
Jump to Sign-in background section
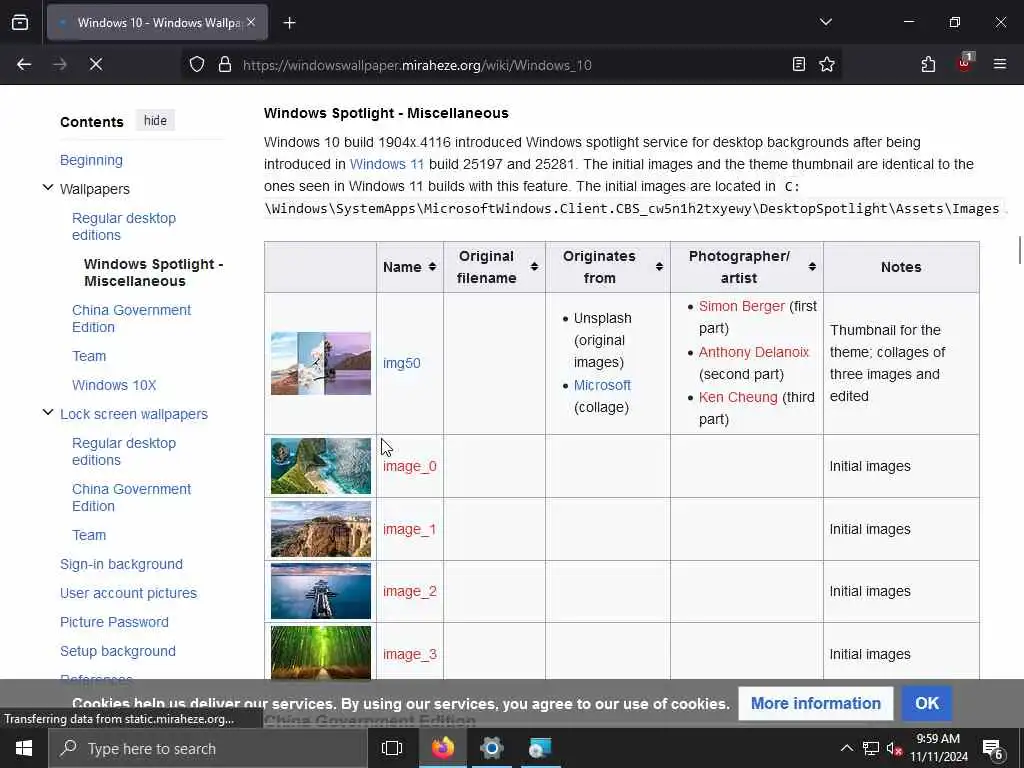[x=121, y=564]
